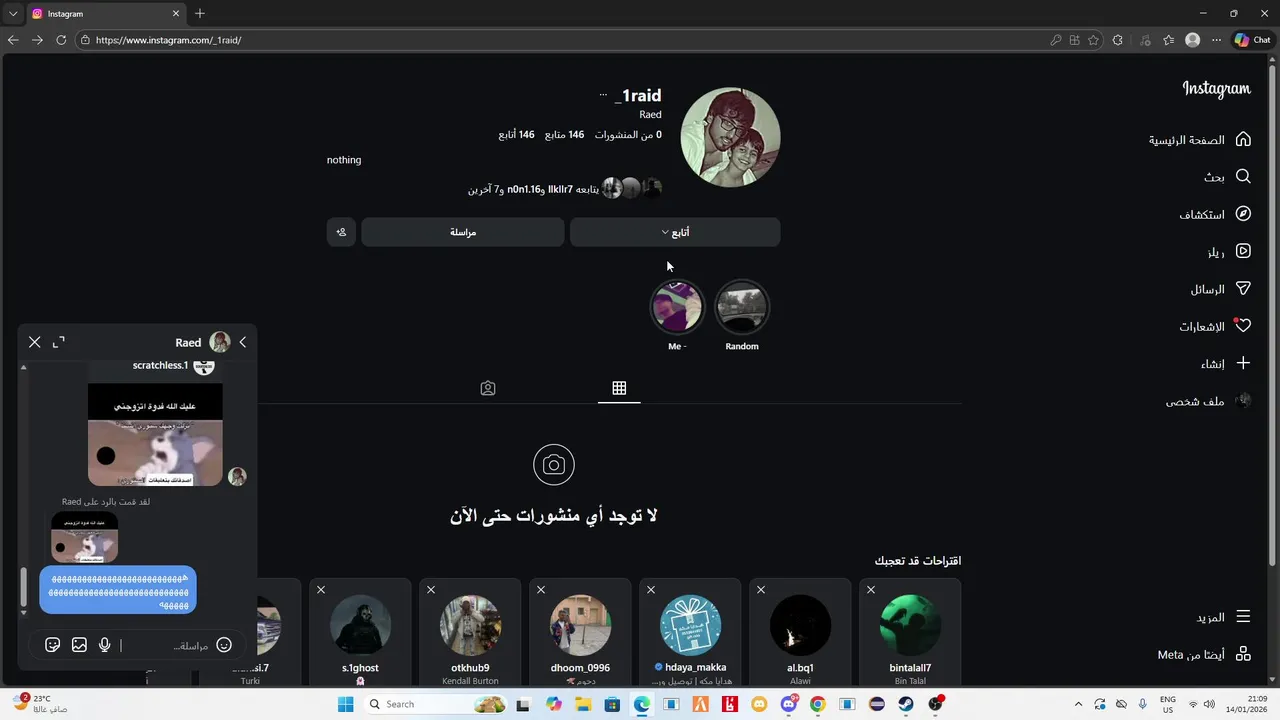Open Steam from the taskbar
The width and height of the screenshot is (1280, 720).
click(906, 704)
